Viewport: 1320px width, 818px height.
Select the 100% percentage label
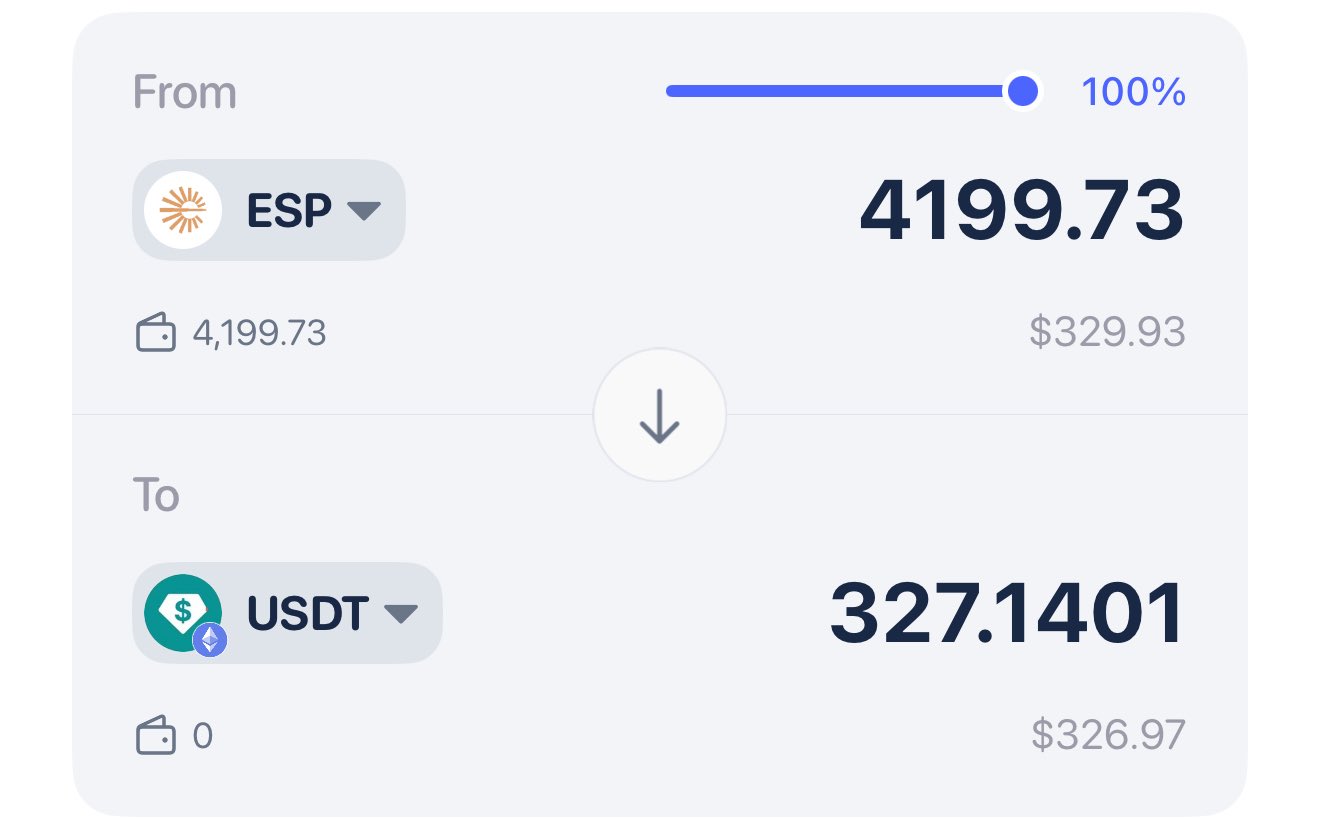pos(1133,93)
